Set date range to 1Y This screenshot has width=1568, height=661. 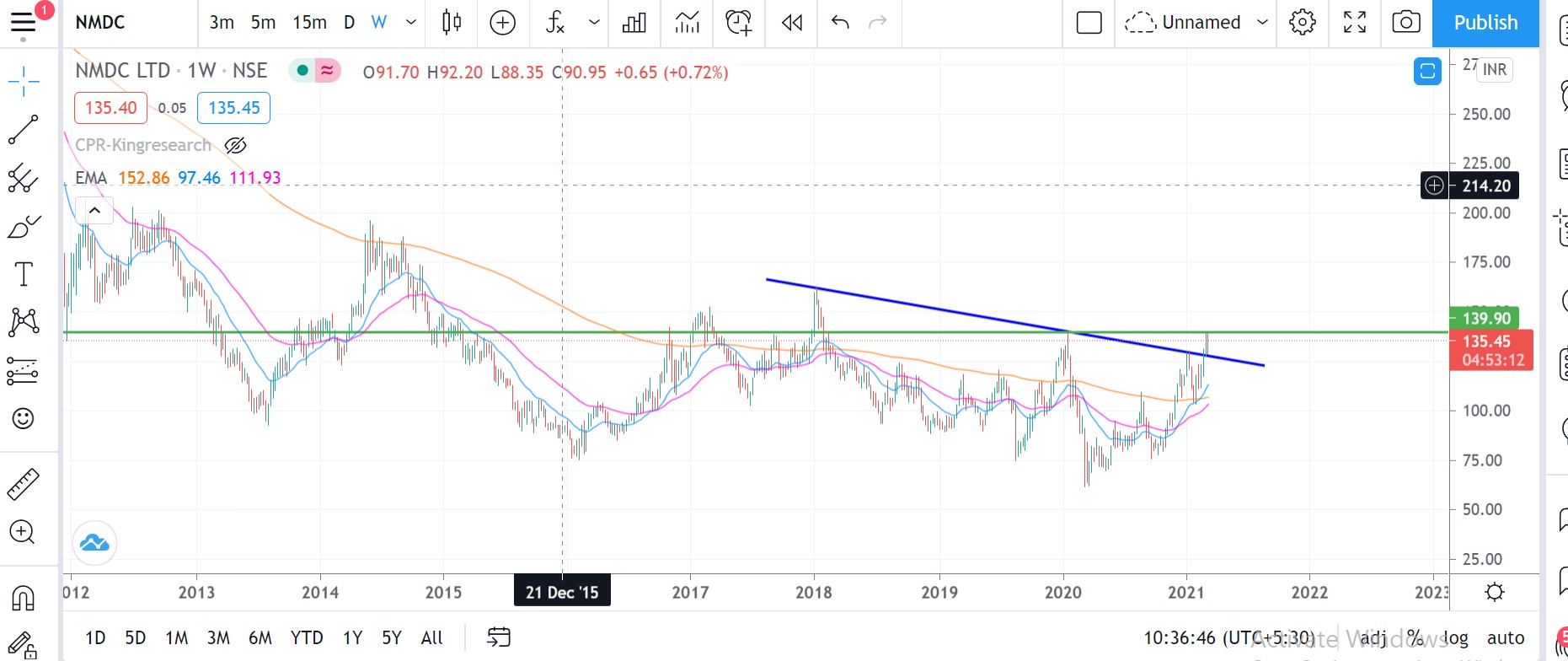(352, 638)
